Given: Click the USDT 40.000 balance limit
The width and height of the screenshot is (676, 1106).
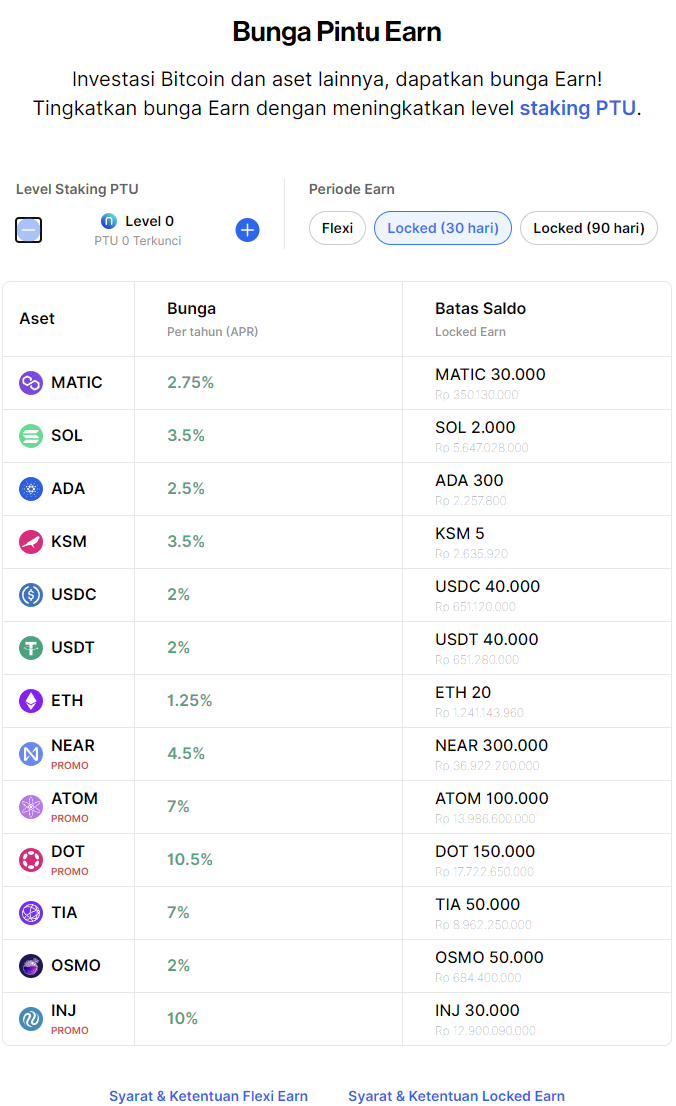Looking at the screenshot, I should [487, 640].
